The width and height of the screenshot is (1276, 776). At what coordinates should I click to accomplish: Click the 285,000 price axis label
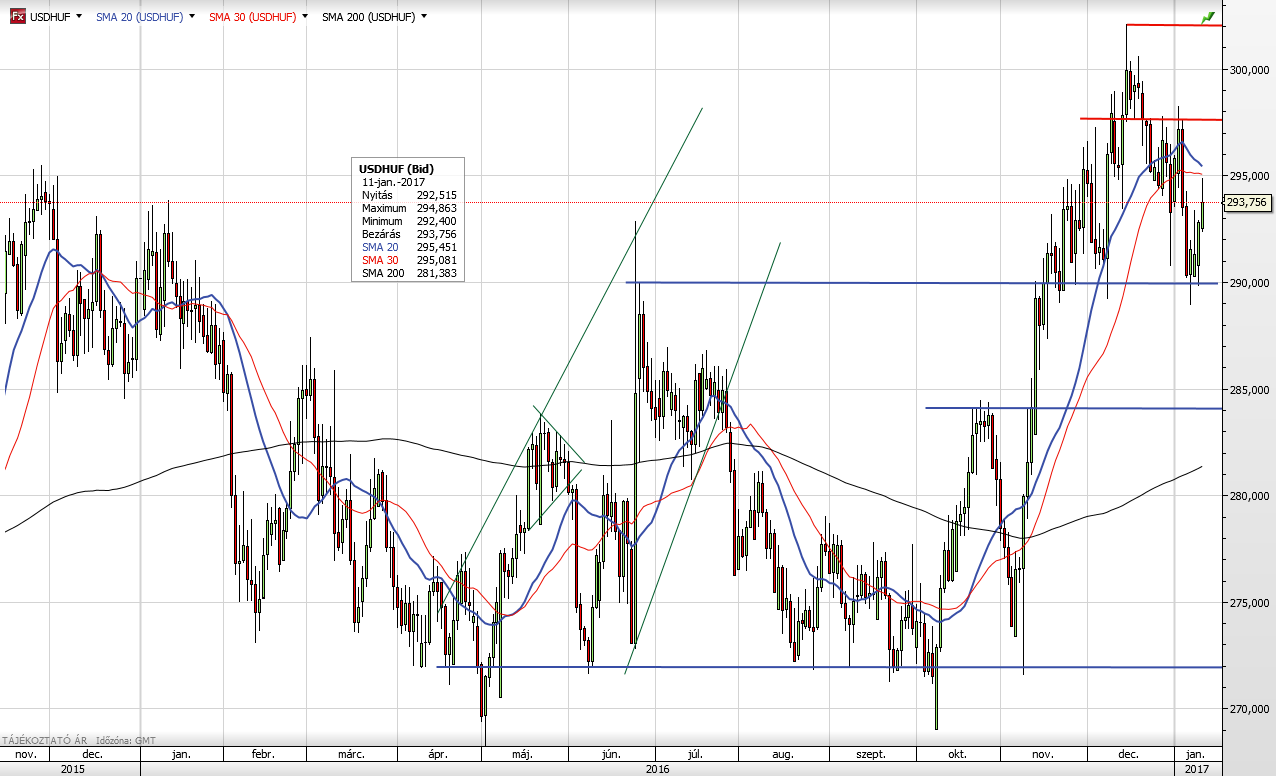1250,389
